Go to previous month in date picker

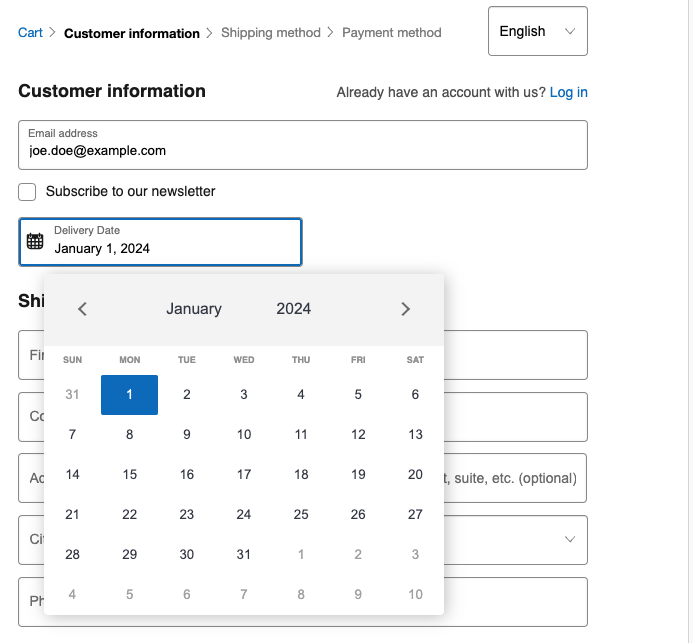click(x=83, y=310)
